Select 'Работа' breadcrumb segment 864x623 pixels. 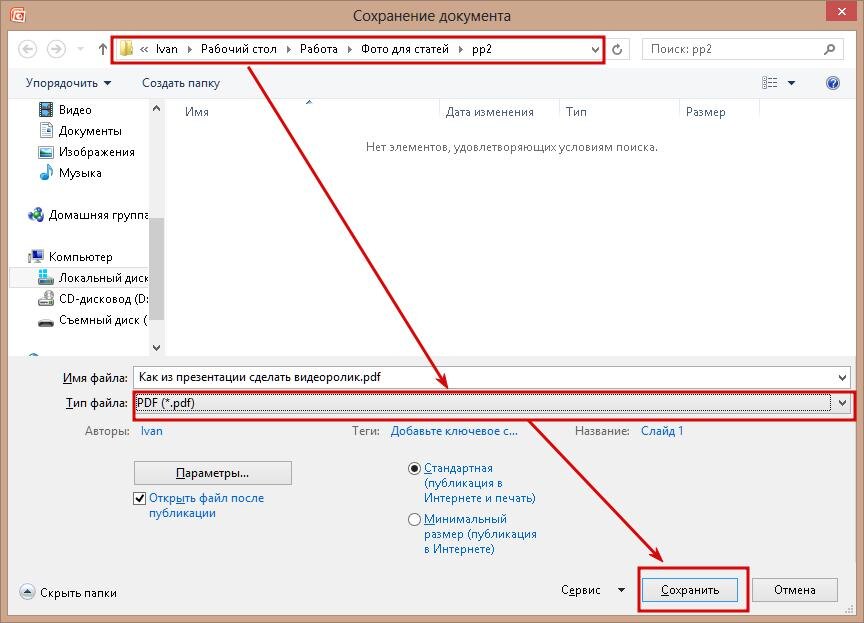pos(318,50)
